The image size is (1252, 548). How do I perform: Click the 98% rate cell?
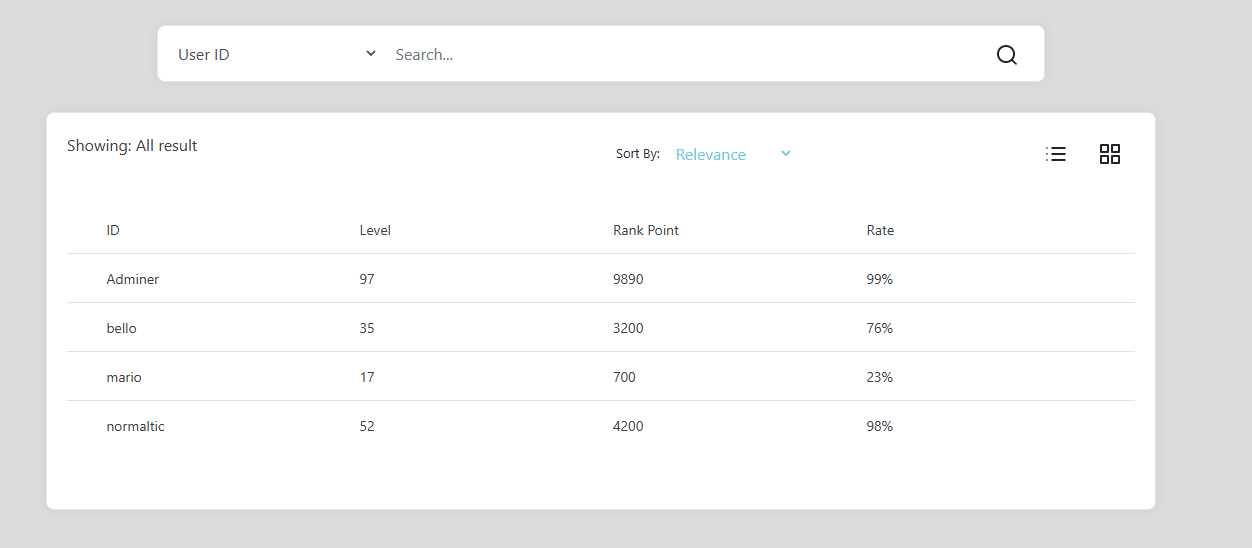pyautogui.click(x=880, y=426)
